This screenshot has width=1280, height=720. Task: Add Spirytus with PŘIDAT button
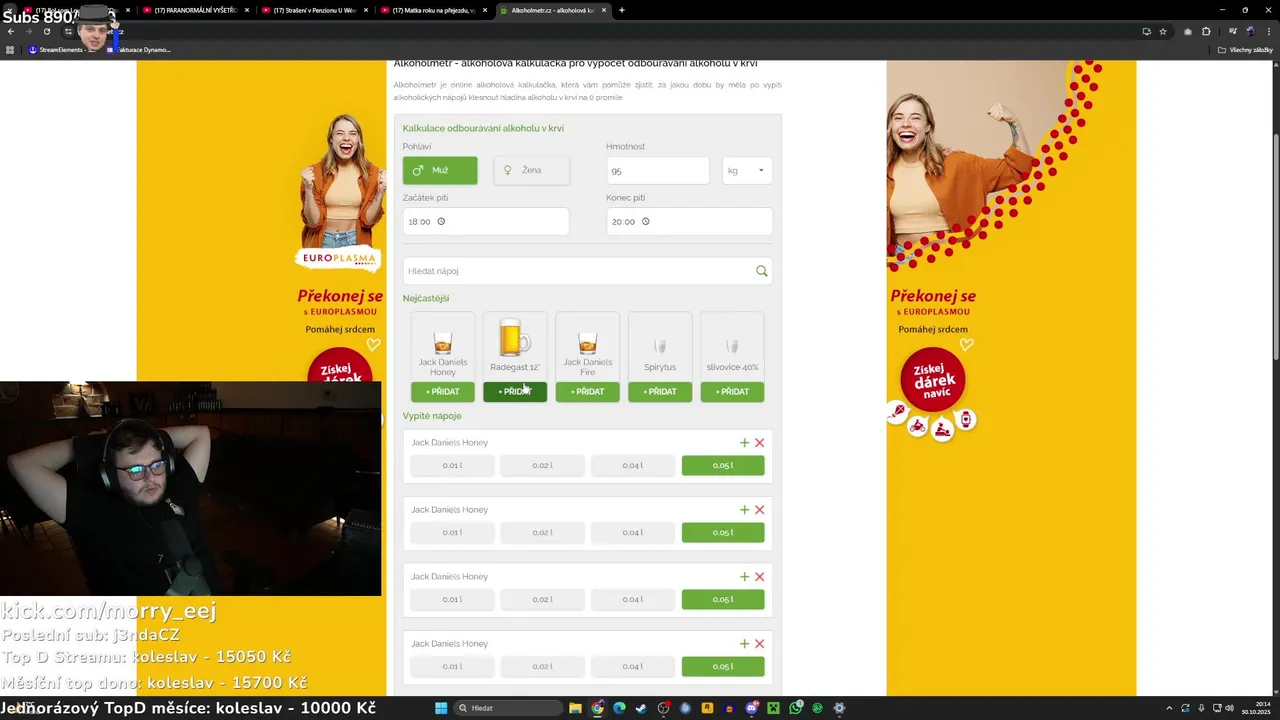tap(660, 392)
